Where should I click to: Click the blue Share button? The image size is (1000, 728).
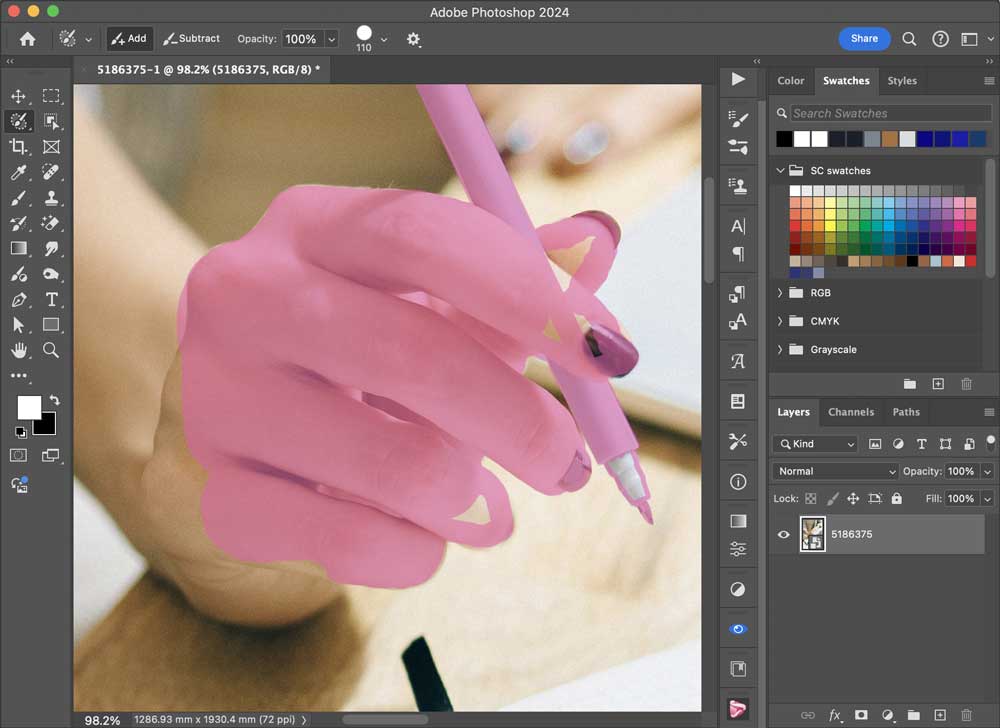(864, 39)
